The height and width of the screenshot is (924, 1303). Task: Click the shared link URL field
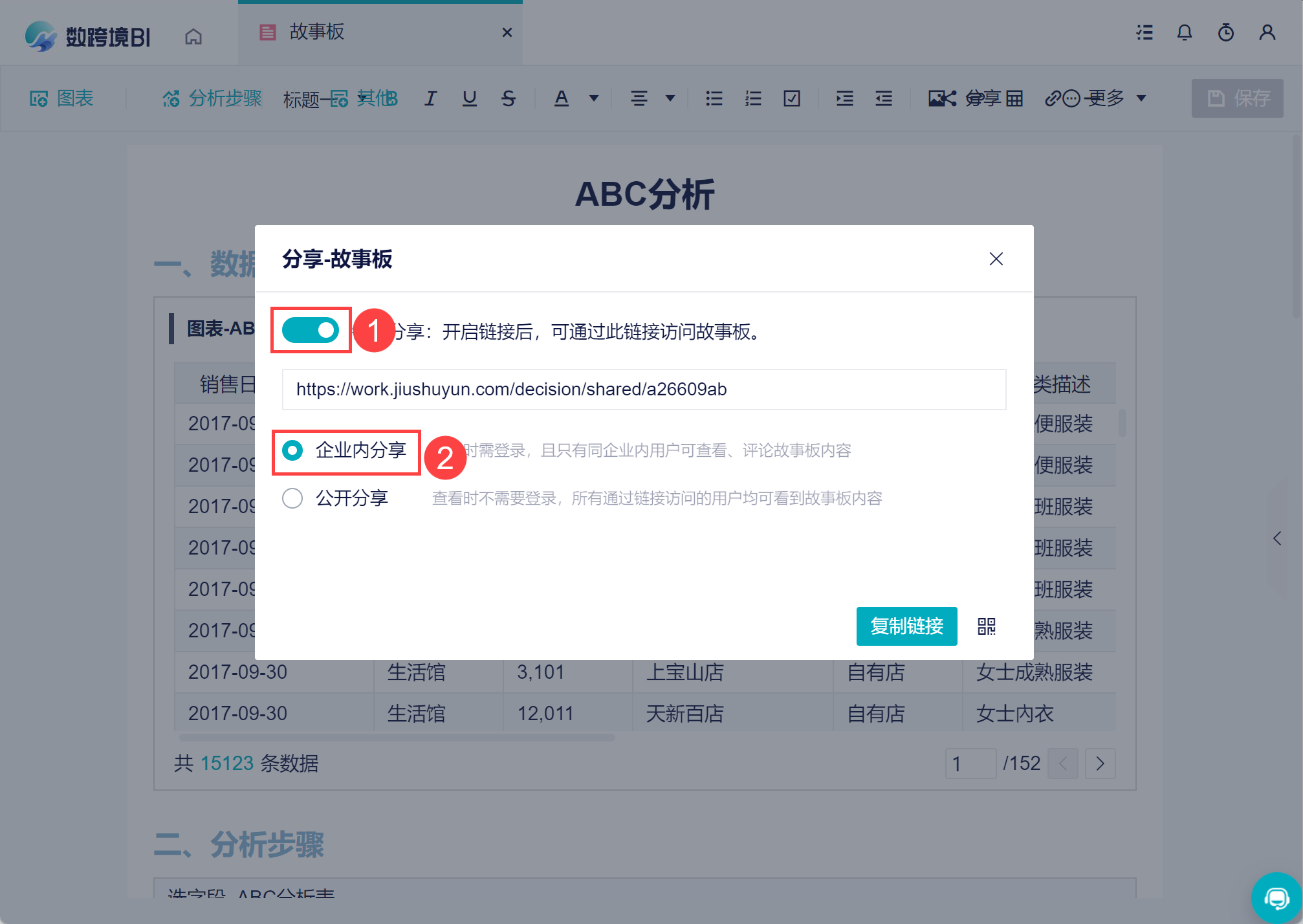click(644, 389)
